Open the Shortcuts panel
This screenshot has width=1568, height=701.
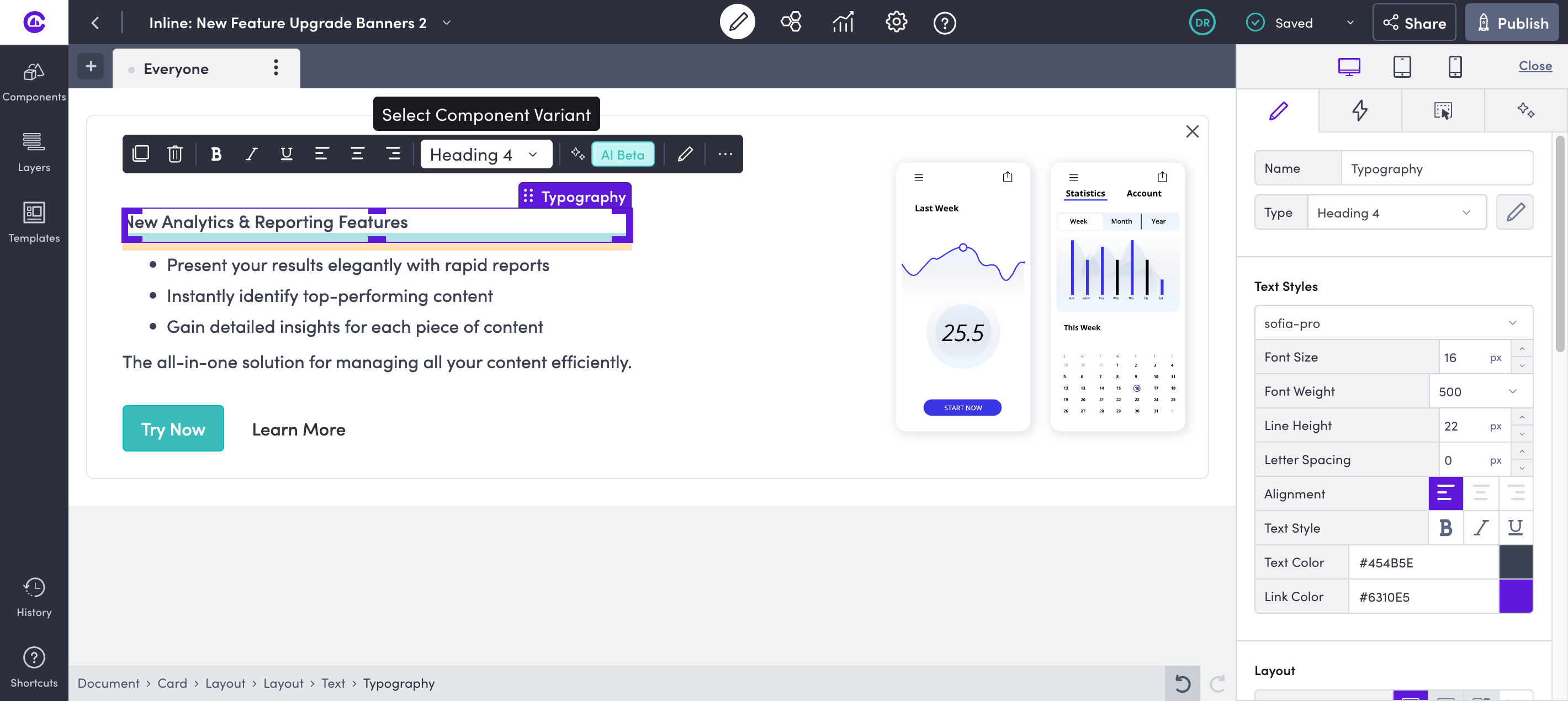pos(34,666)
